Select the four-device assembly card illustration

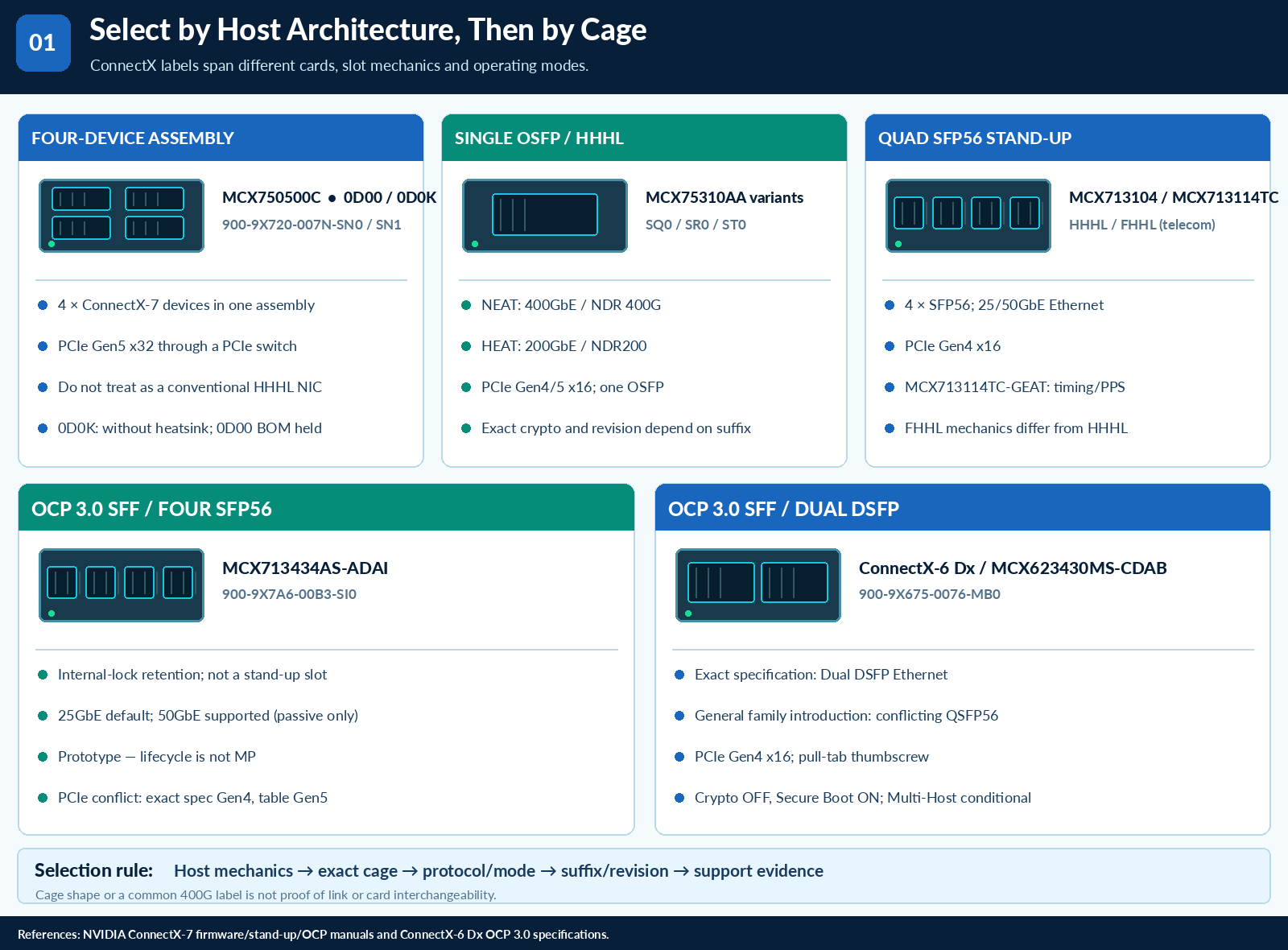122,216
